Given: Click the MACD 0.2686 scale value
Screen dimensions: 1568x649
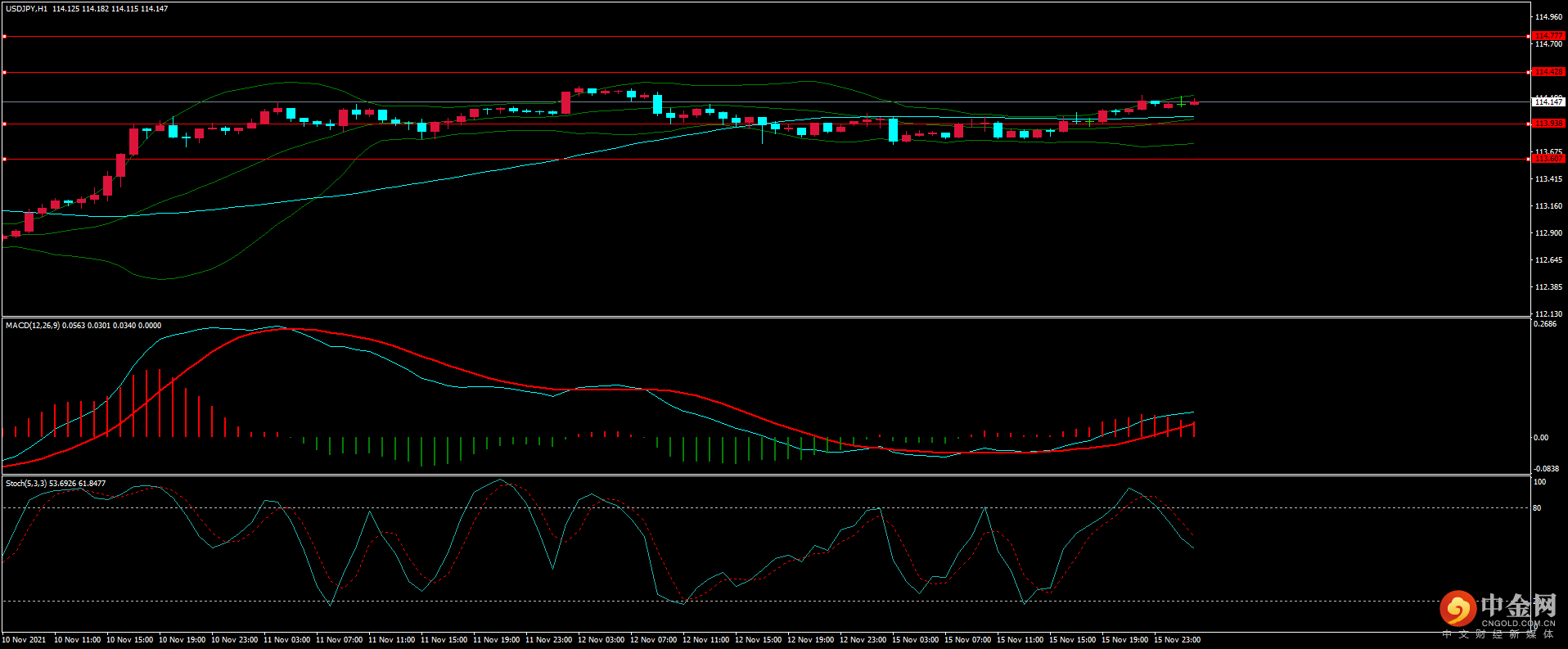Looking at the screenshot, I should [1544, 325].
